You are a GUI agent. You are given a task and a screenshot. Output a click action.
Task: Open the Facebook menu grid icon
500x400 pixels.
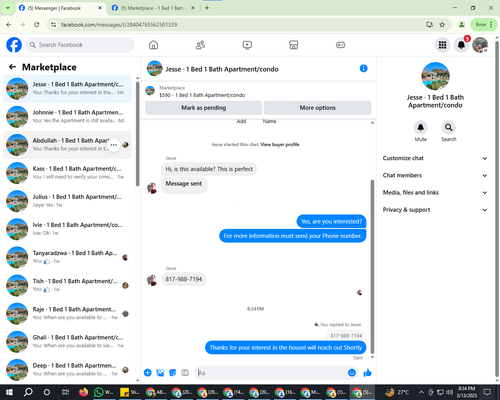coord(442,45)
